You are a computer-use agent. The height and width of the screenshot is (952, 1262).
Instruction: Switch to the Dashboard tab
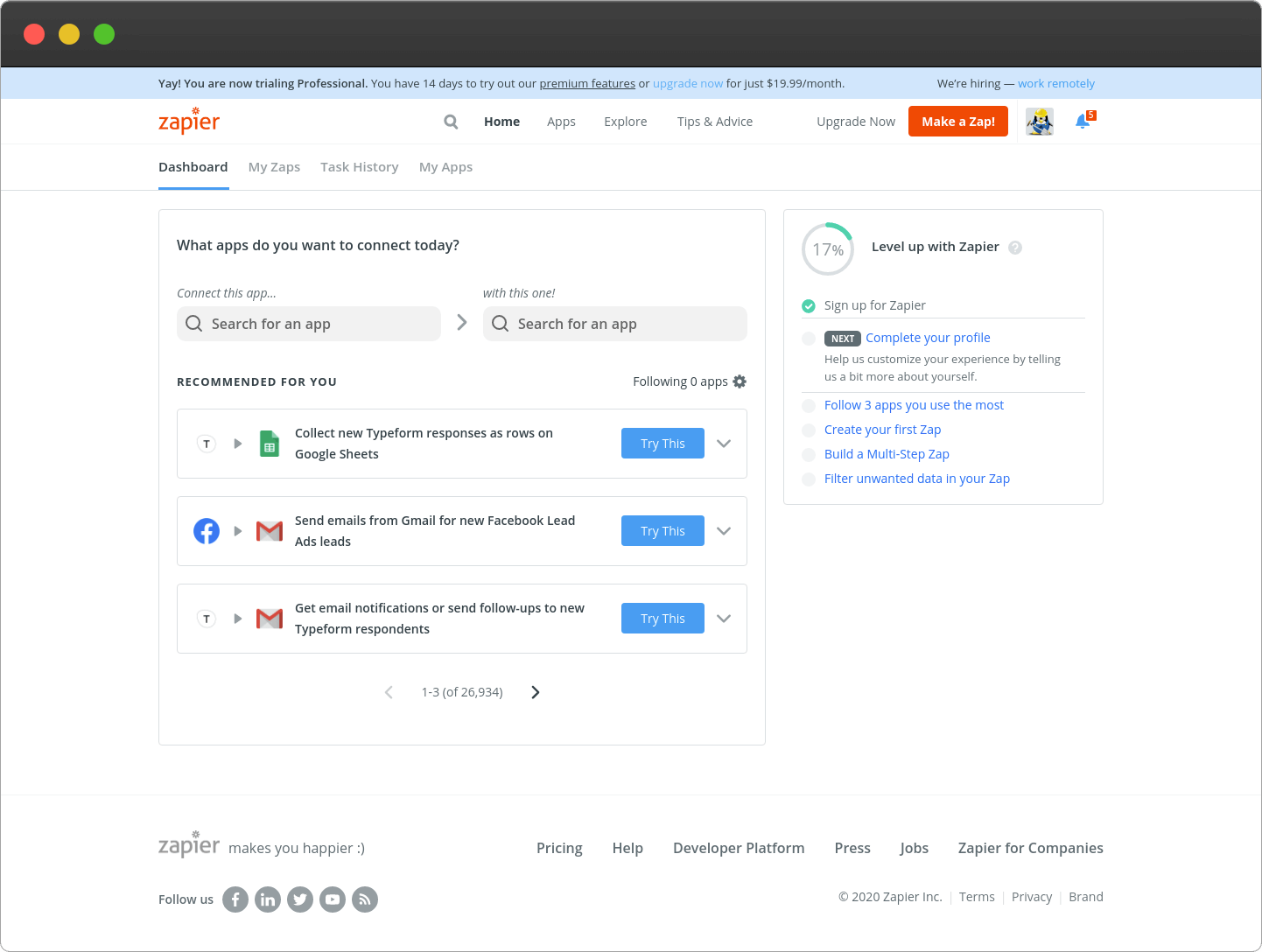pos(193,167)
